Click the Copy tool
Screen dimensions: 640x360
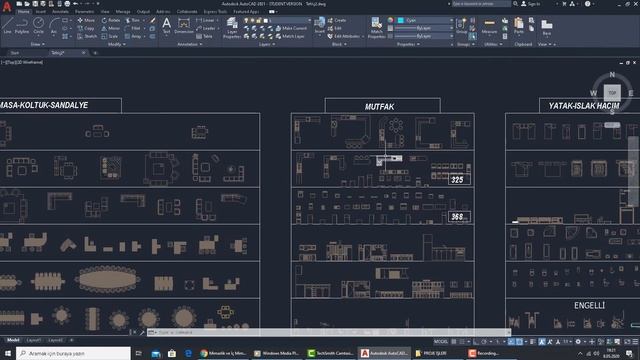(86, 28)
